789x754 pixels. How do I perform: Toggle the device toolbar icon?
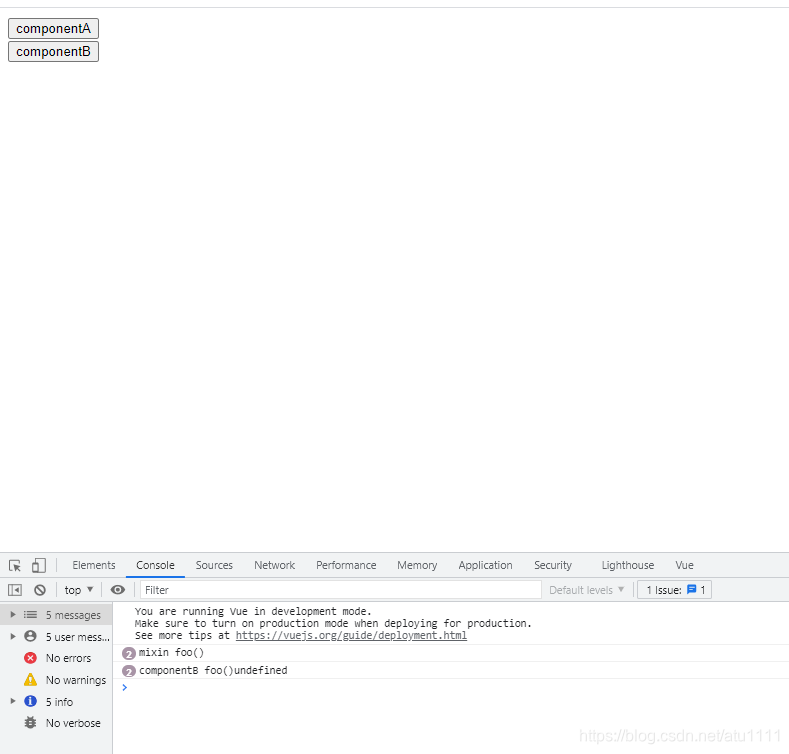click(x=39, y=566)
